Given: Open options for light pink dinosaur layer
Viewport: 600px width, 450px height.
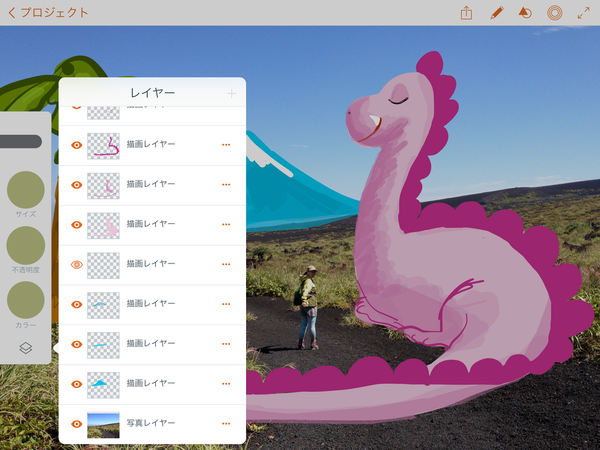Looking at the screenshot, I should (x=226, y=224).
